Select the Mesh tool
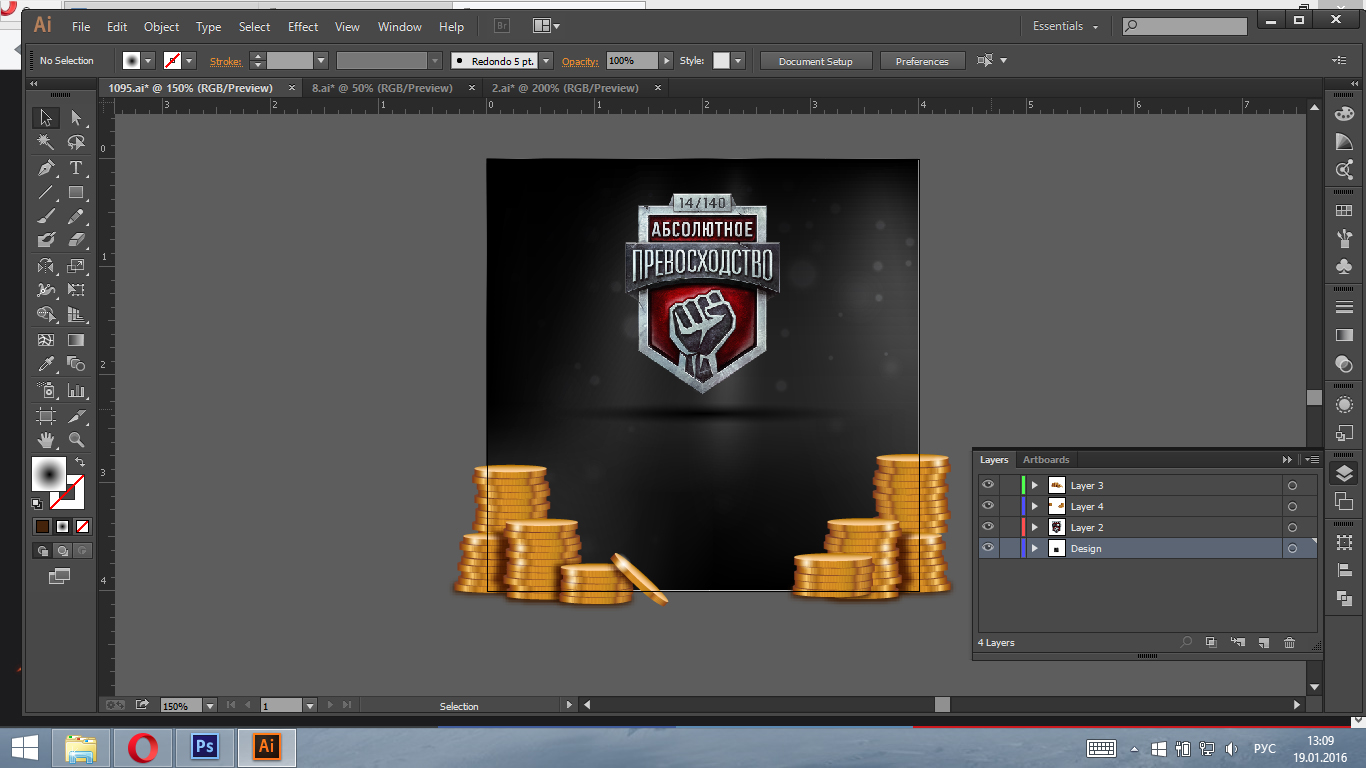Image resolution: width=1366 pixels, height=768 pixels. tap(46, 341)
